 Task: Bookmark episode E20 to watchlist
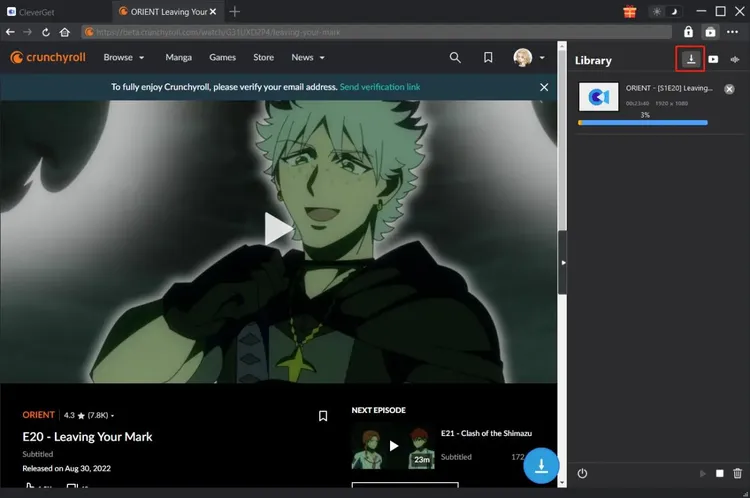coord(323,415)
